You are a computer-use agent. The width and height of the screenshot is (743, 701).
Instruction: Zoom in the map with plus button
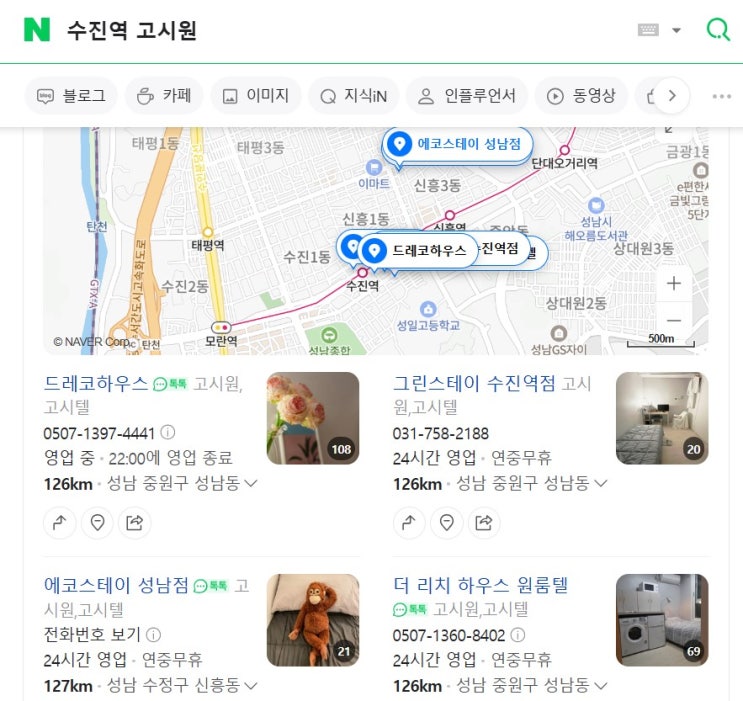pyautogui.click(x=673, y=283)
